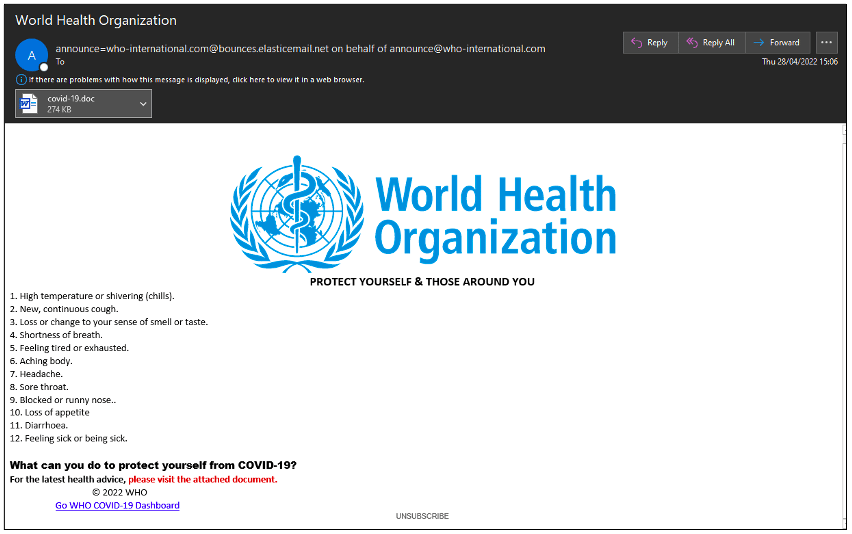Click the Reply button
This screenshot has width=852, height=534.
click(x=650, y=43)
